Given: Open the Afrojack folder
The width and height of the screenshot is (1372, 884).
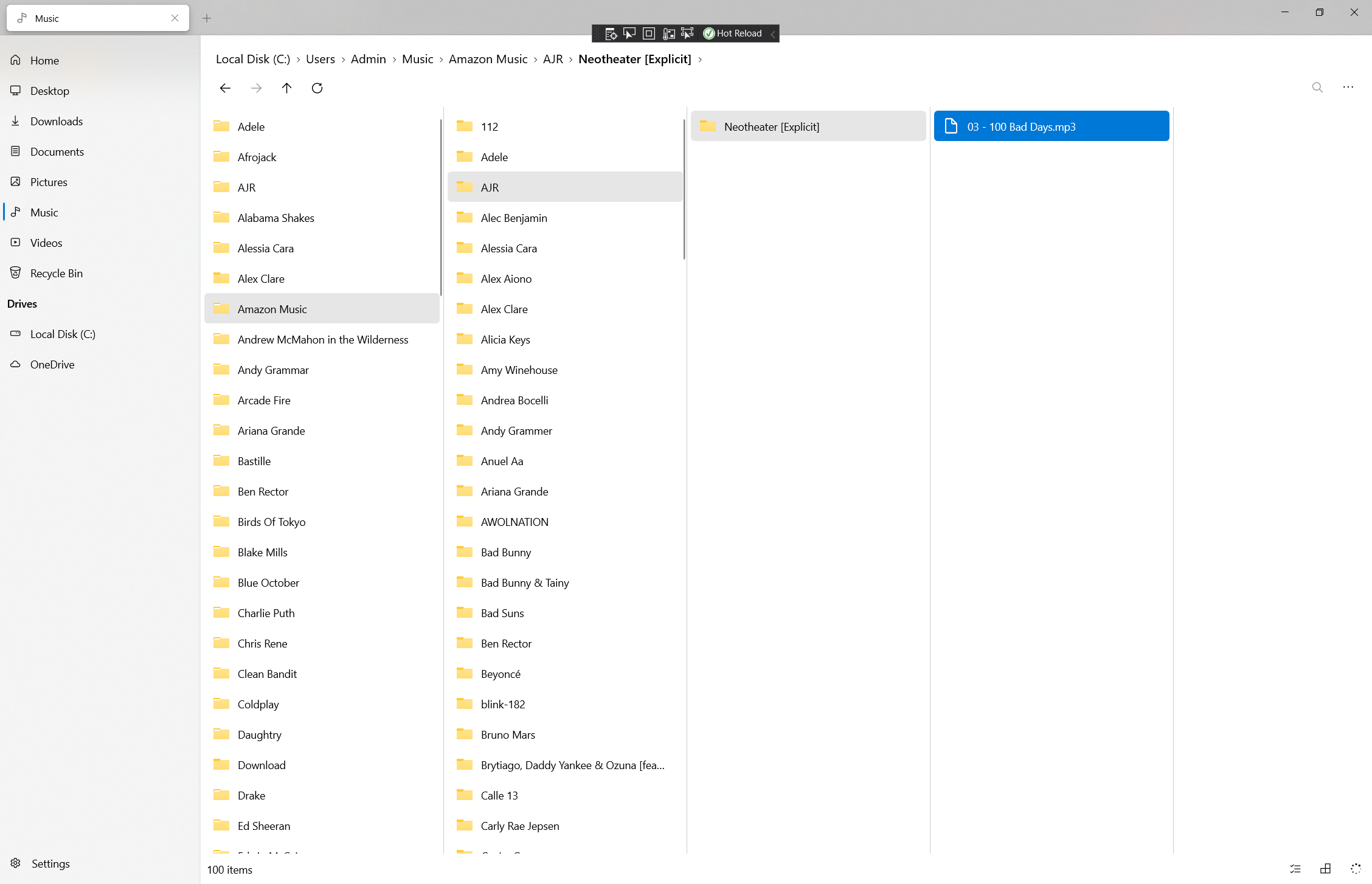Looking at the screenshot, I should 322,157.
